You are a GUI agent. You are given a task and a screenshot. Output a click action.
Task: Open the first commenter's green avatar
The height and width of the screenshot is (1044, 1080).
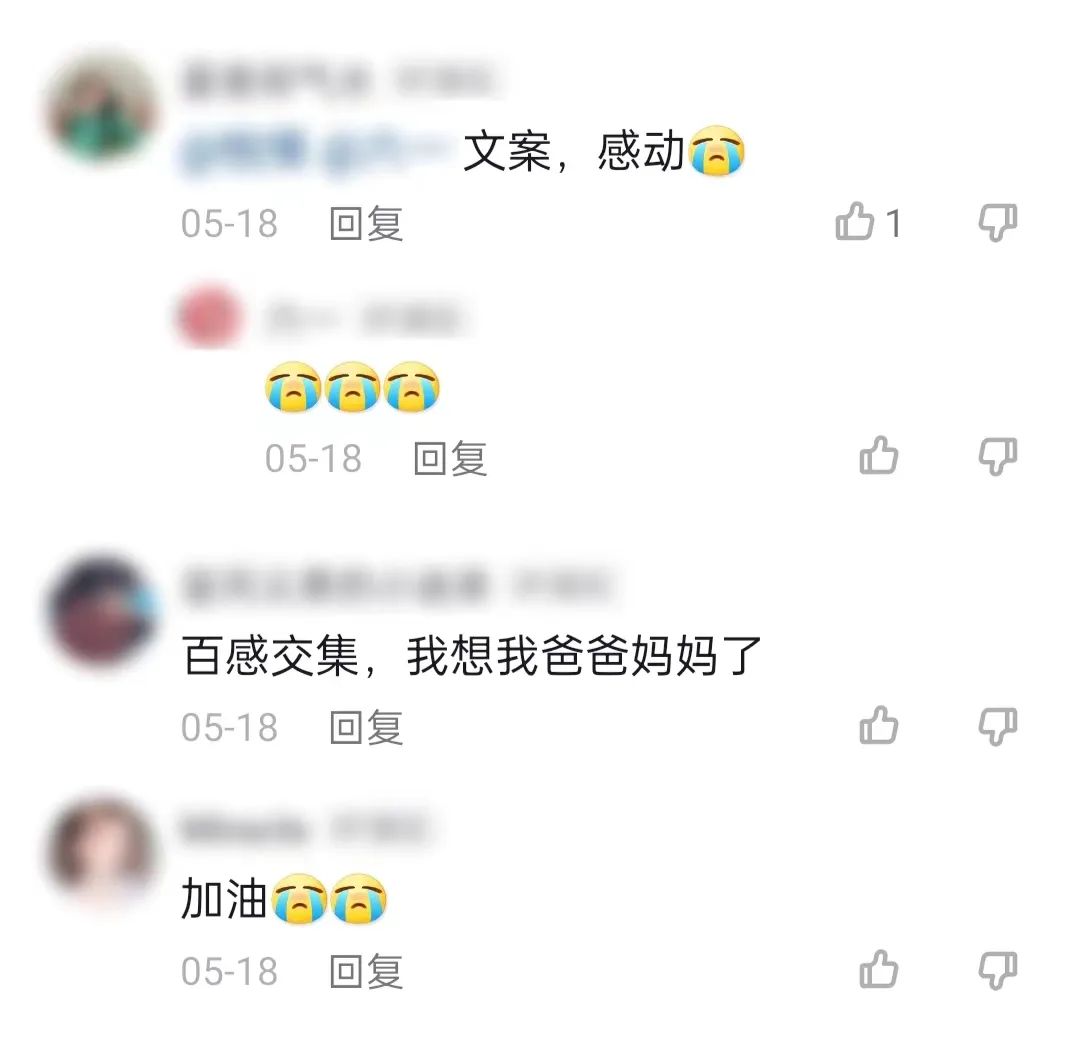(x=103, y=107)
